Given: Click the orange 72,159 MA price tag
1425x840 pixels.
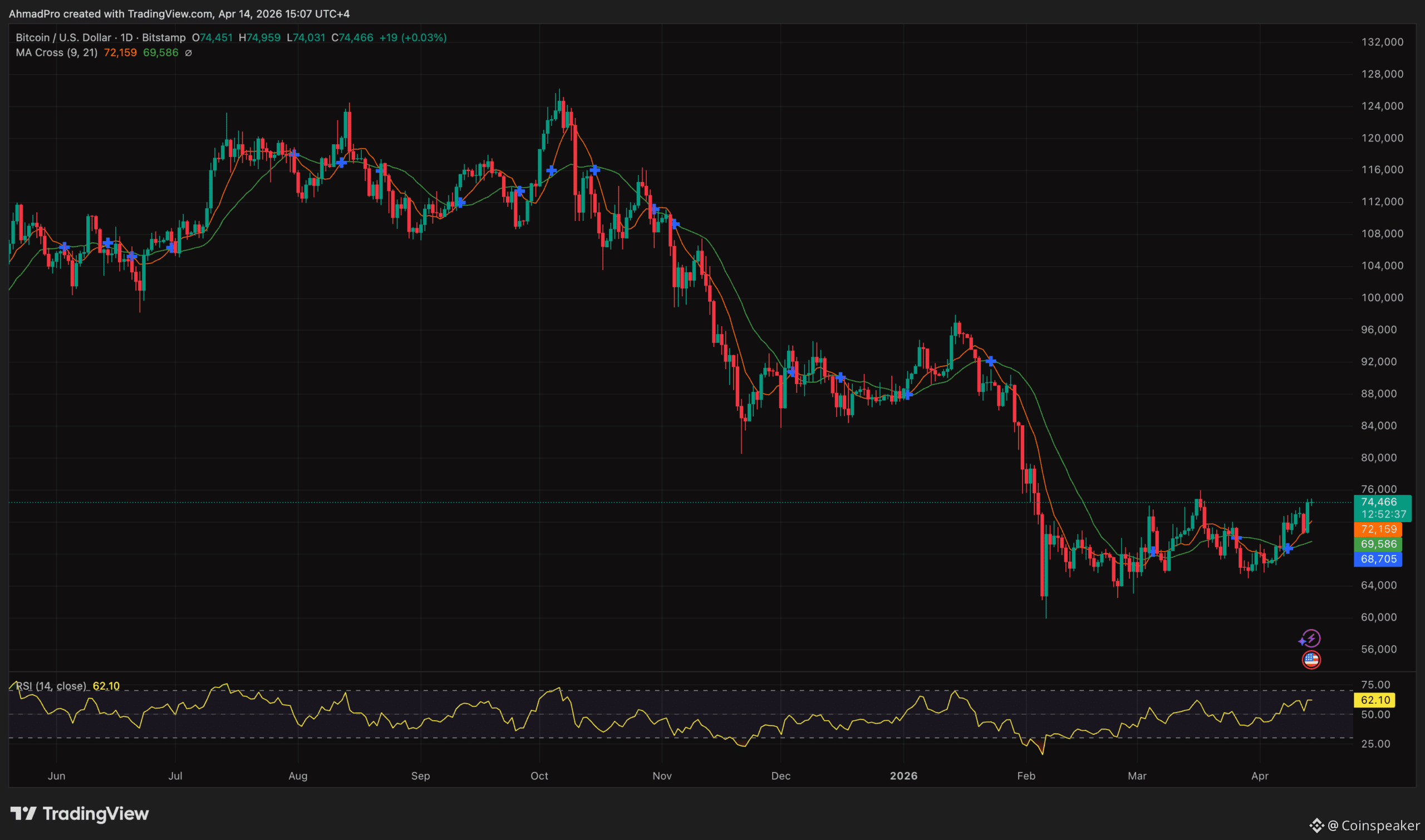Looking at the screenshot, I should 1378,529.
